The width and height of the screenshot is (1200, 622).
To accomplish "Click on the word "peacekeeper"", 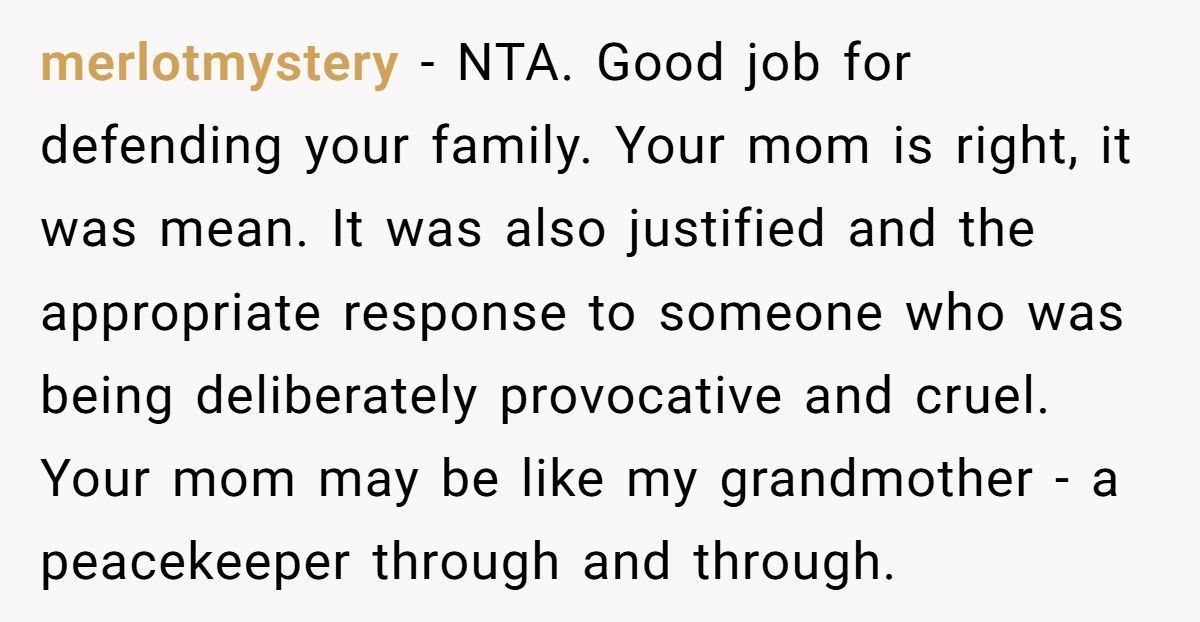I will coord(196,563).
